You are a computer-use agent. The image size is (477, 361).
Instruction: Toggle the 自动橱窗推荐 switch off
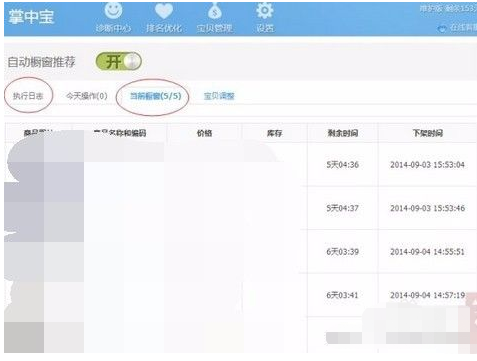coord(119,62)
